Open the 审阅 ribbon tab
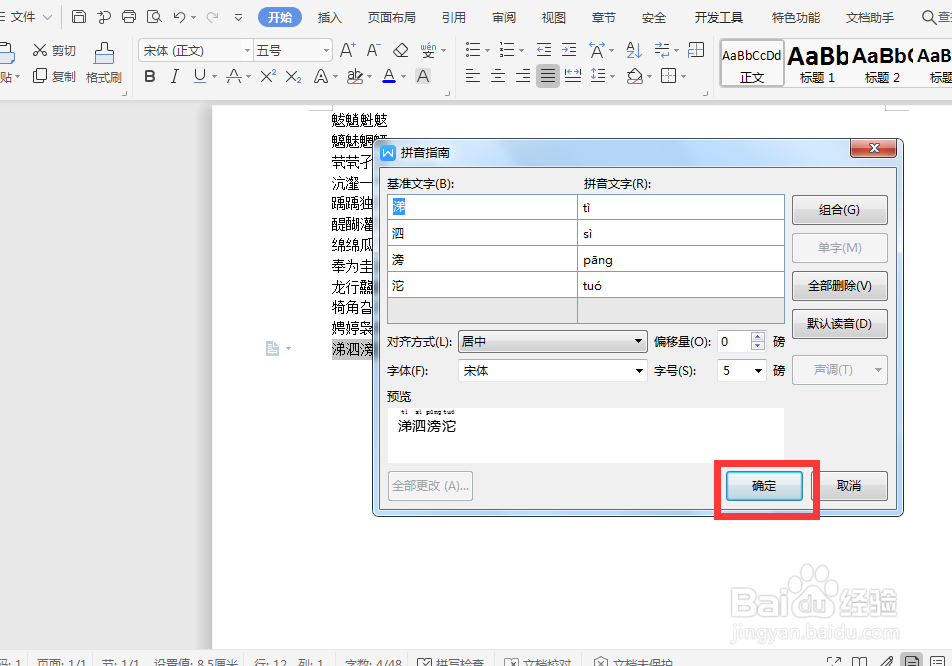Screen dimensions: 952x666 tap(503, 17)
